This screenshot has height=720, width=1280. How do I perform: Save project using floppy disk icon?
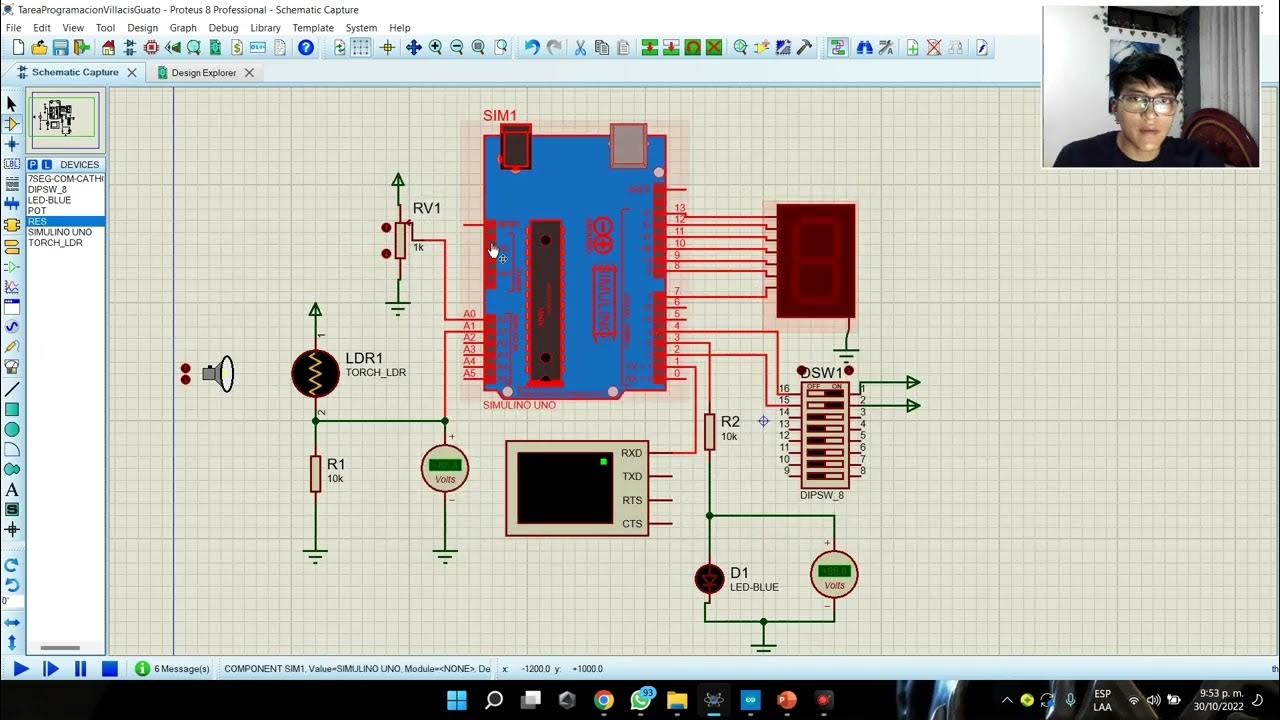click(x=60, y=47)
